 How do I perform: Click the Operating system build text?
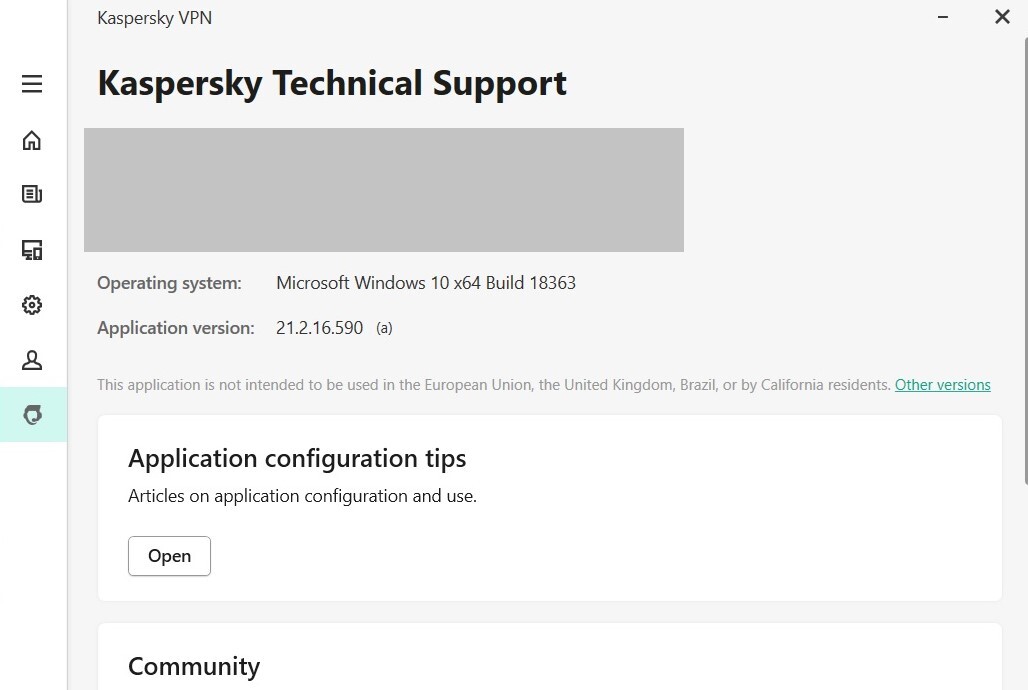pyautogui.click(x=425, y=283)
